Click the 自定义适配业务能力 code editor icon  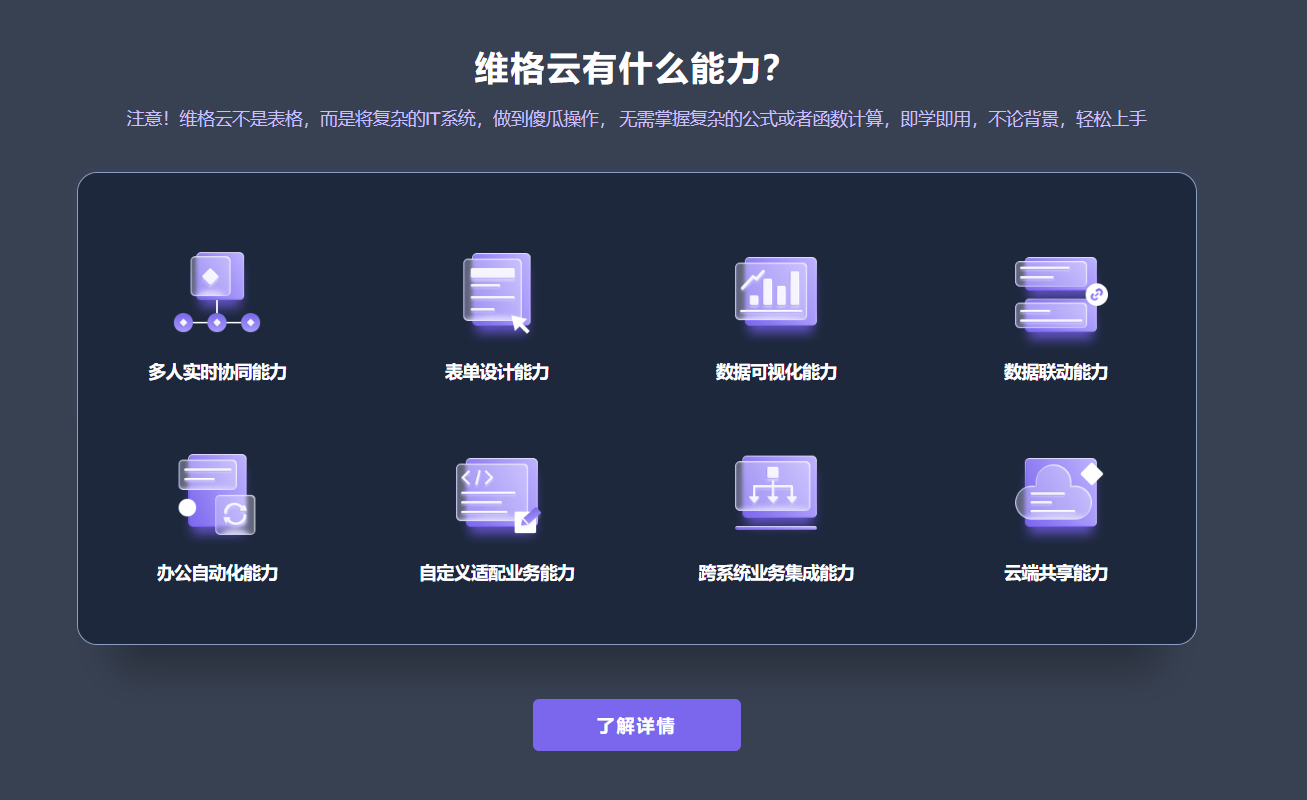pyautogui.click(x=497, y=495)
